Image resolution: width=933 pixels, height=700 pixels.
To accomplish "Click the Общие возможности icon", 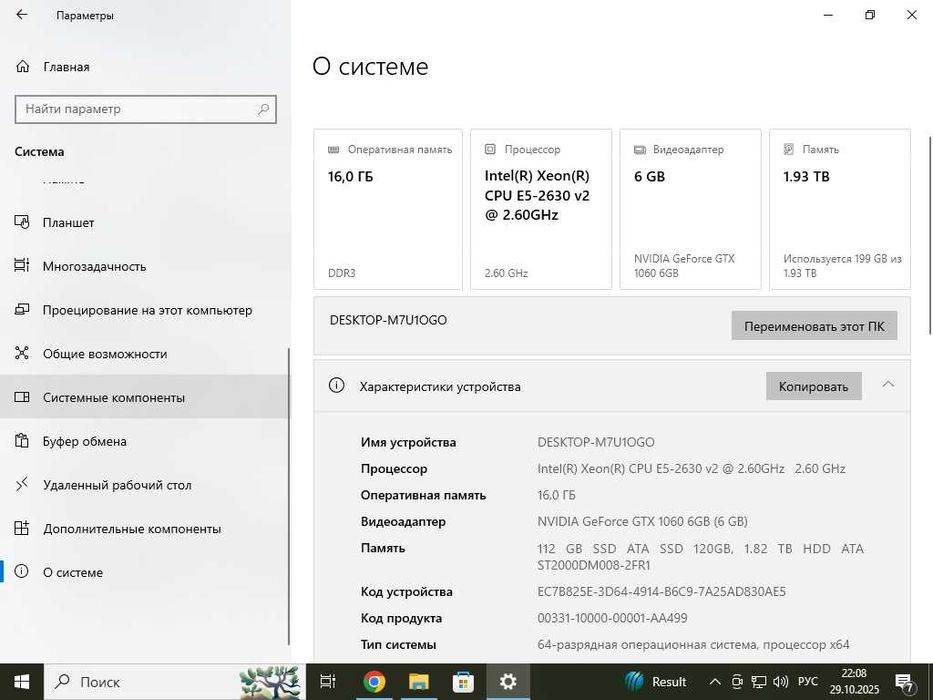I will (x=22, y=353).
